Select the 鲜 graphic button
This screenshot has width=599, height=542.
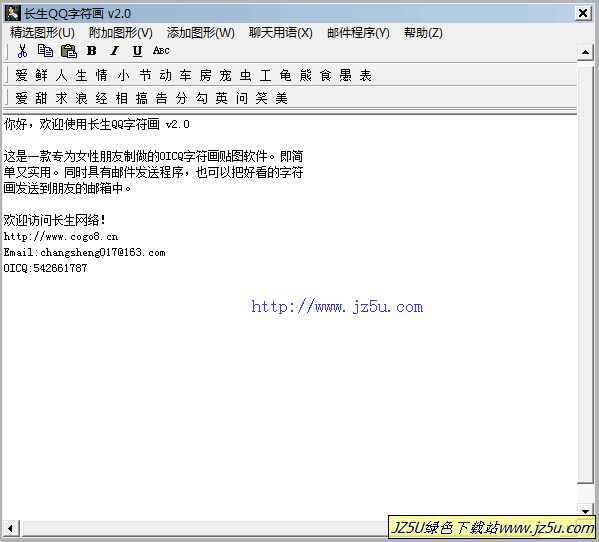(41, 75)
